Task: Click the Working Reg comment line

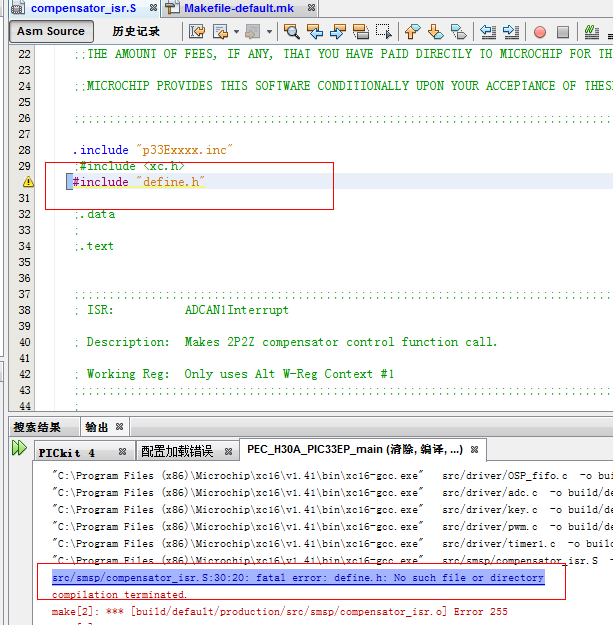Action: tap(234, 374)
